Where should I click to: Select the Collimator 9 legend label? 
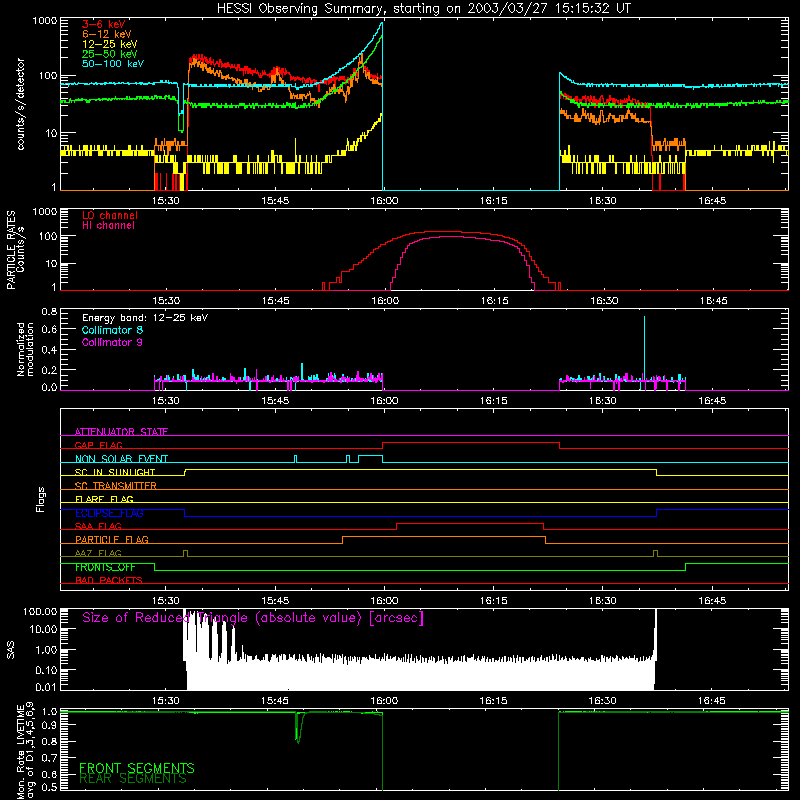[x=112, y=342]
